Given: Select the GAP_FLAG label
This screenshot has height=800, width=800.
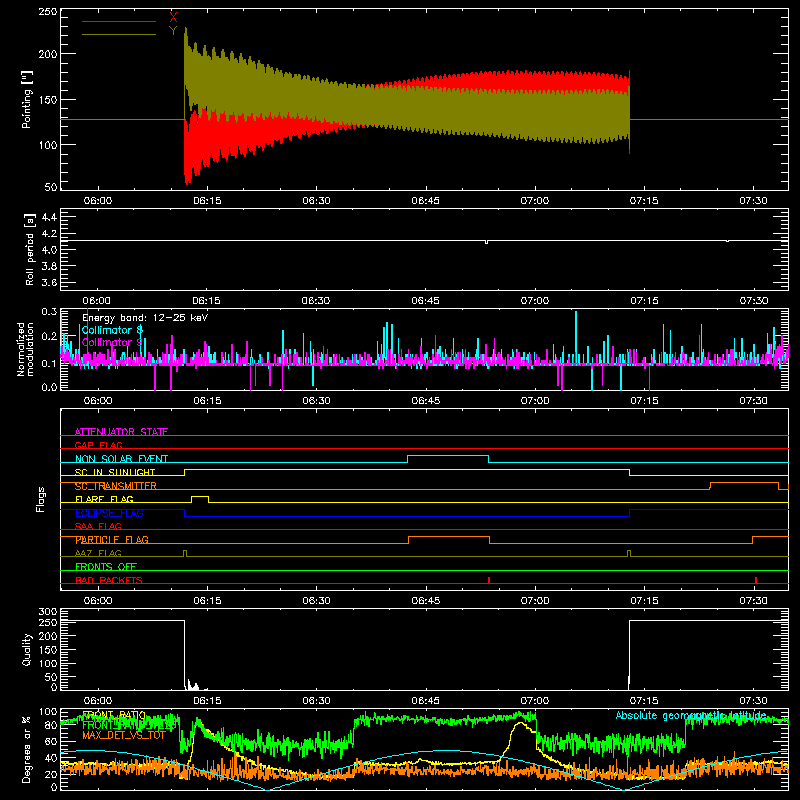Looking at the screenshot, I should coord(98,445).
